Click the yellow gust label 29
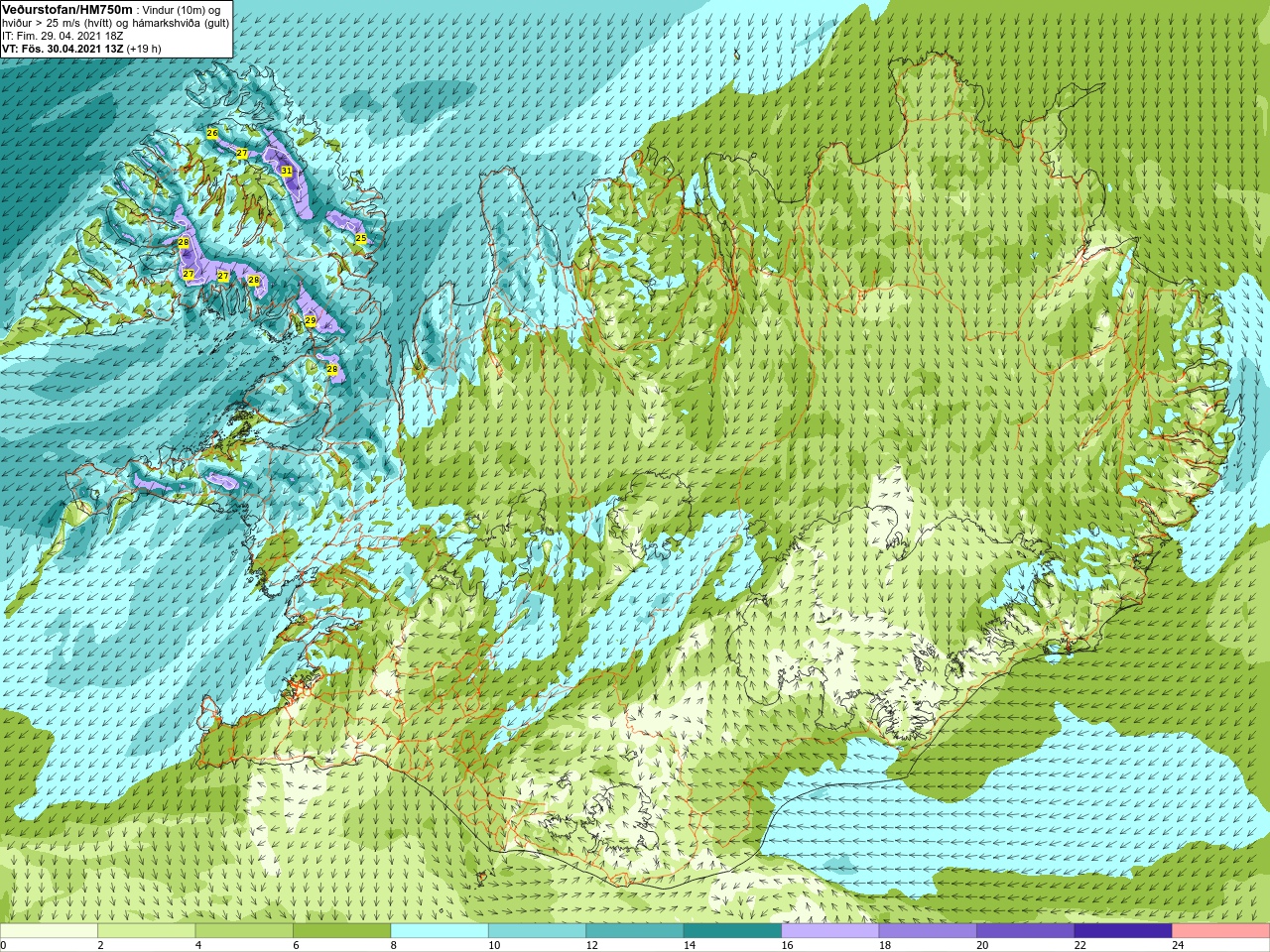This screenshot has width=1270, height=952. tap(311, 321)
